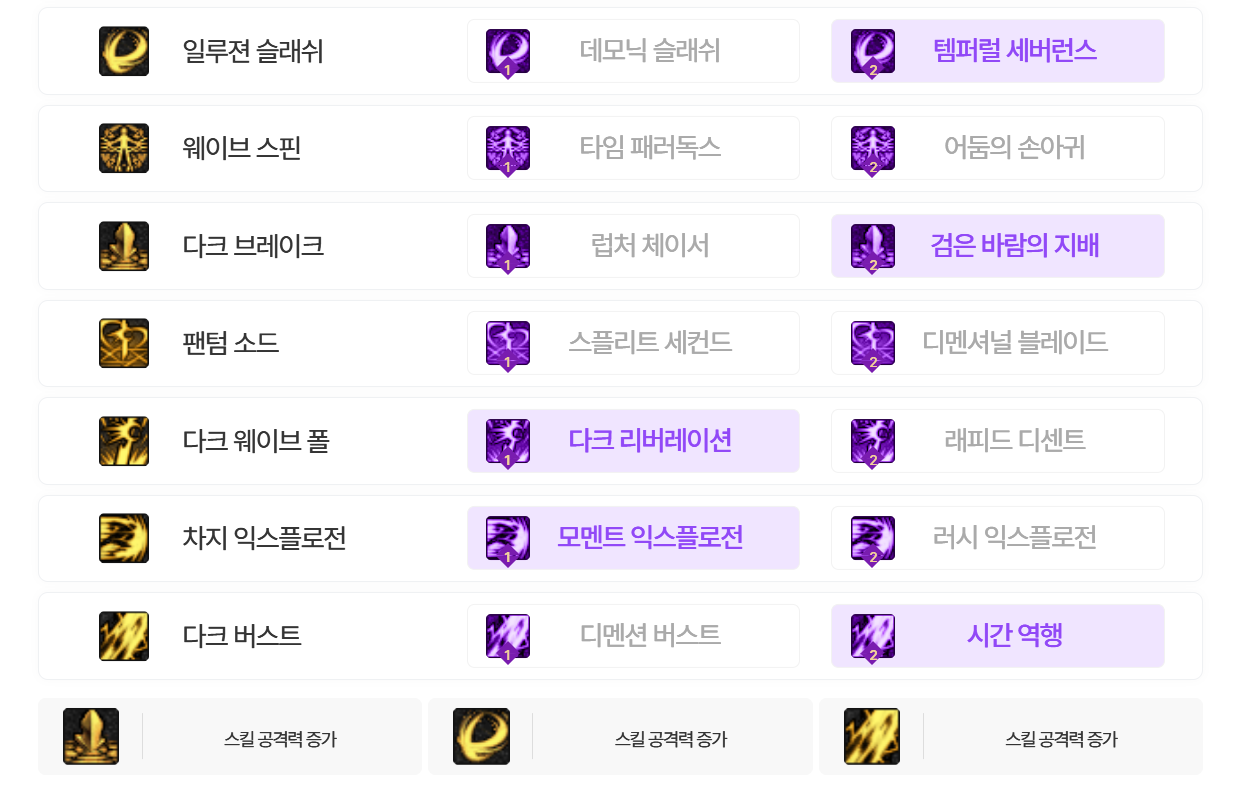Click the 다크 버스트 icon in the bottom bonus row
Viewport: 1243px width, 789px height.
(x=872, y=737)
